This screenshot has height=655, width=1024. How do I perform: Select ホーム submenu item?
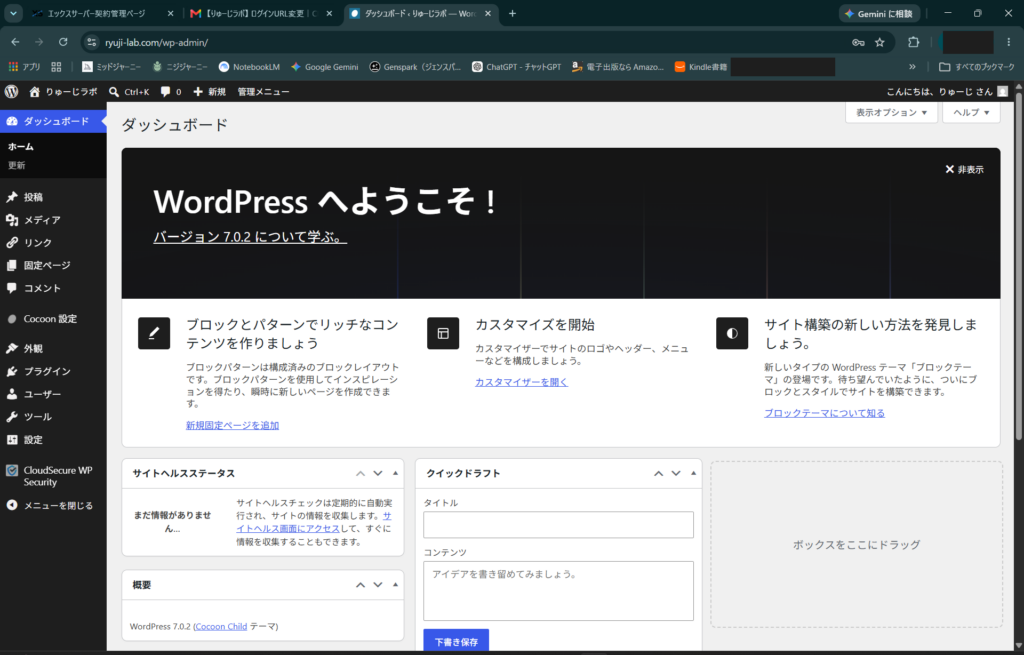(x=20, y=147)
